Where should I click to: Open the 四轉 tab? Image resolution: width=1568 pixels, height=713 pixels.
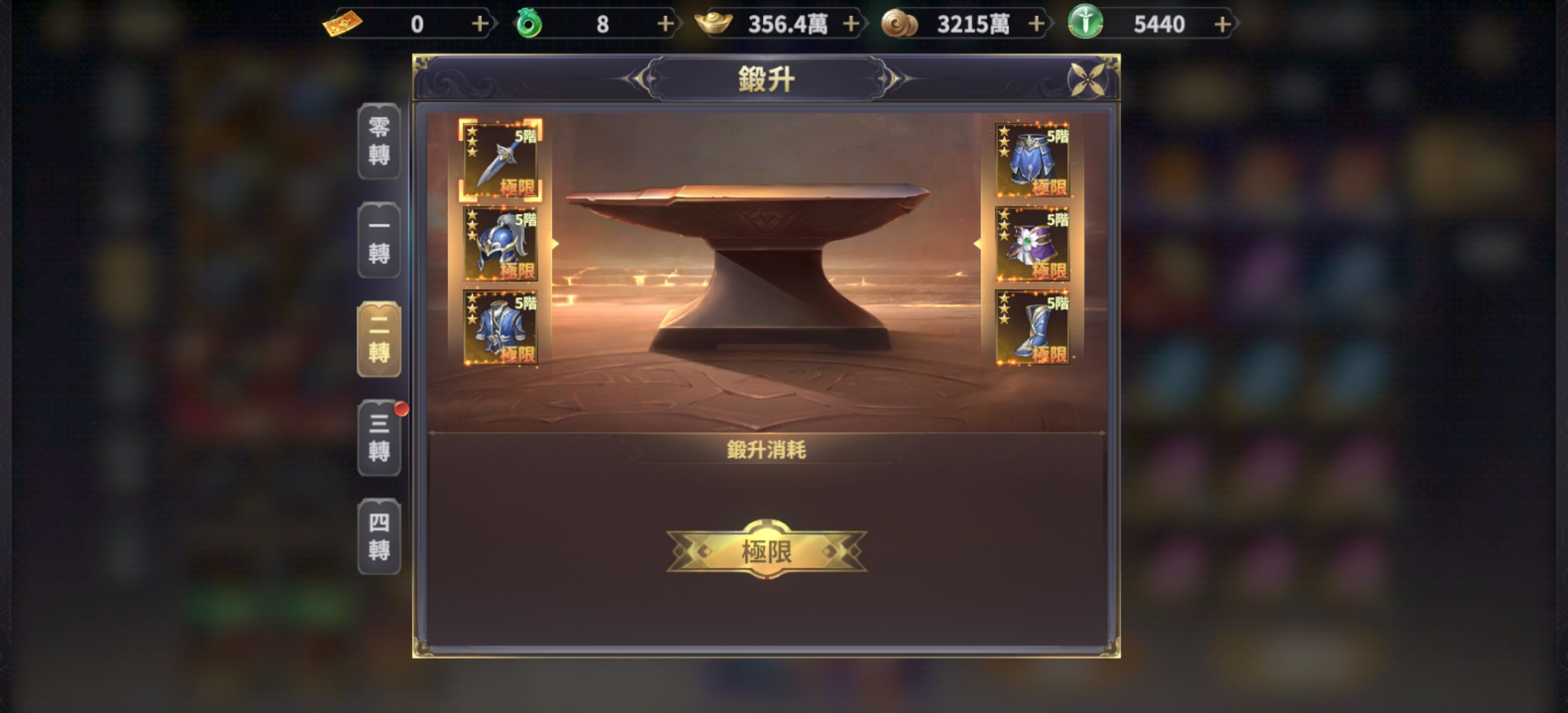379,537
